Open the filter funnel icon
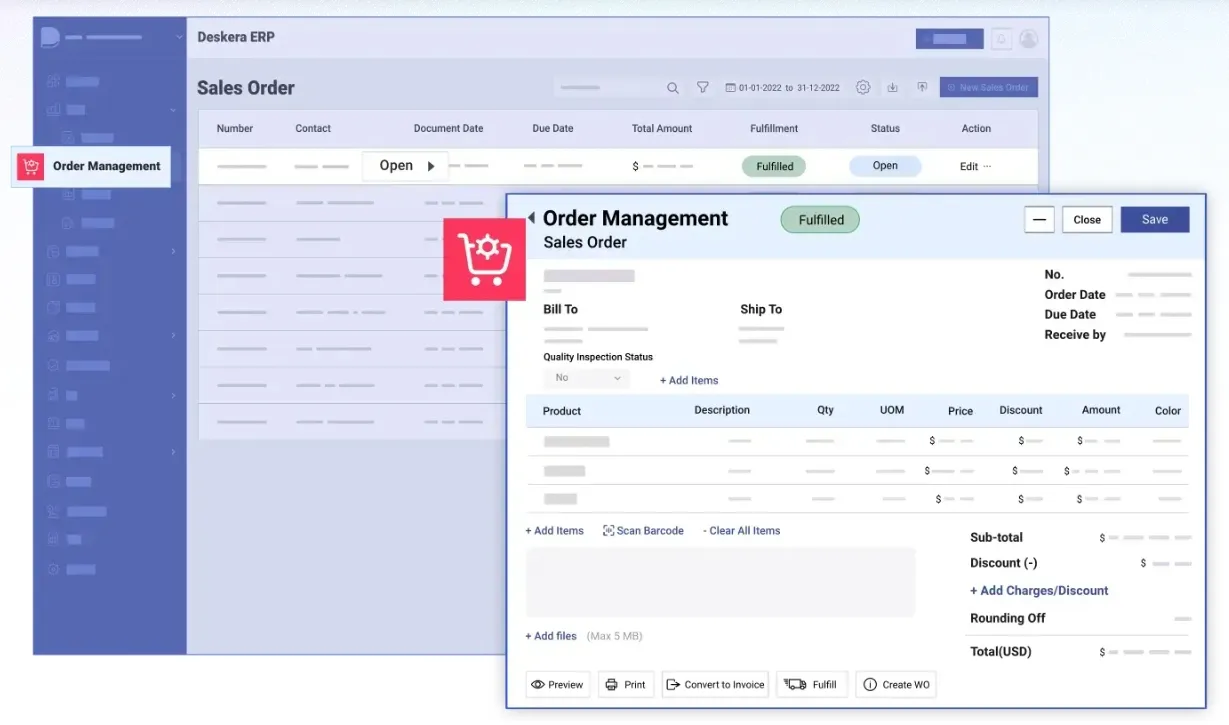Viewport: 1229px width, 725px height. point(703,88)
